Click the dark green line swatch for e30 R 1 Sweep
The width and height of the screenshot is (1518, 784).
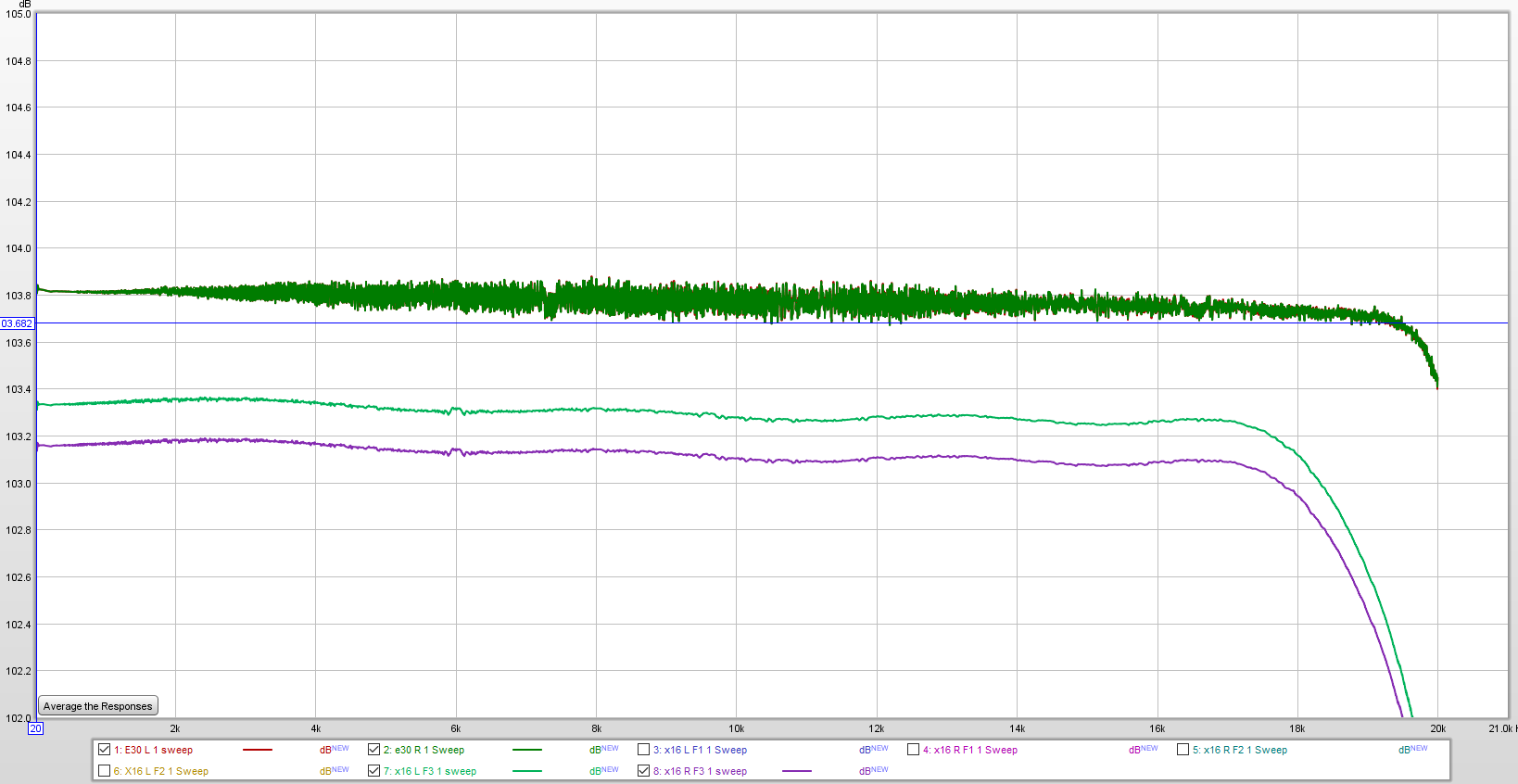coord(526,750)
